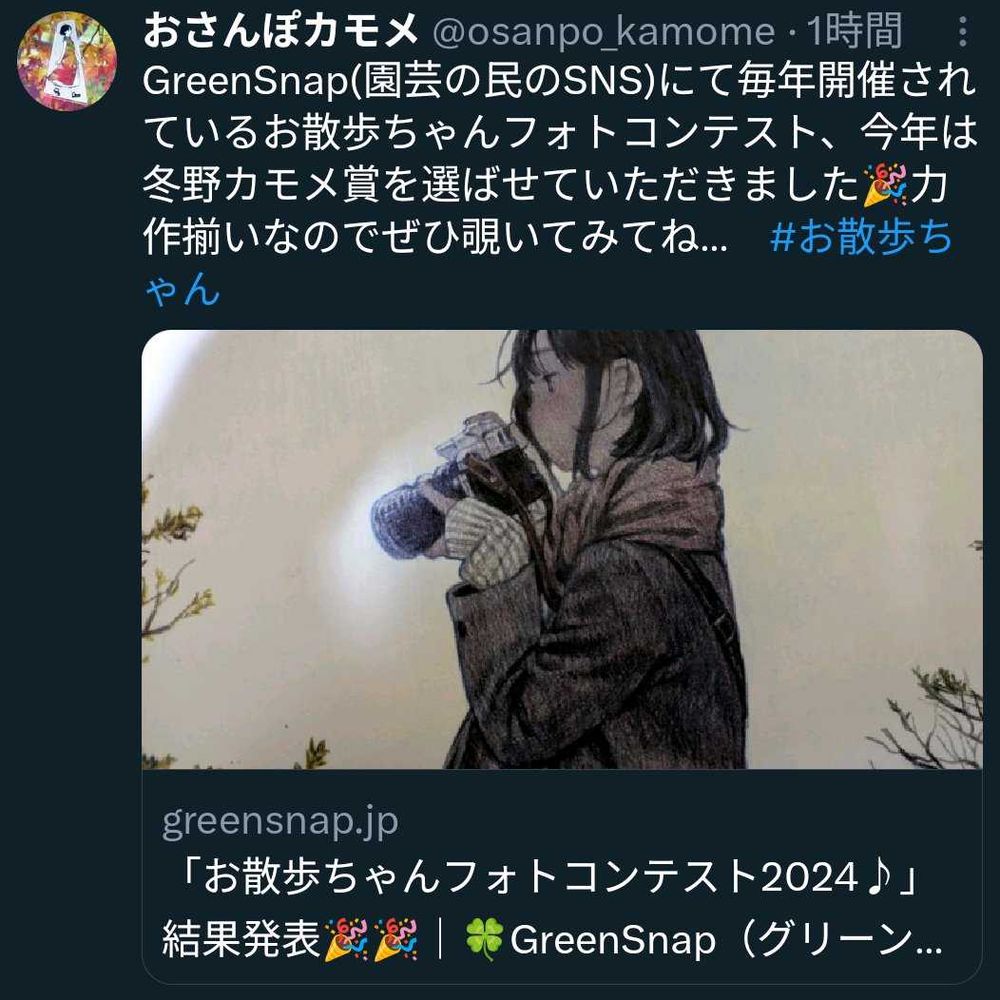
Task: Click the 1時間 timestamp
Action: [x=854, y=31]
